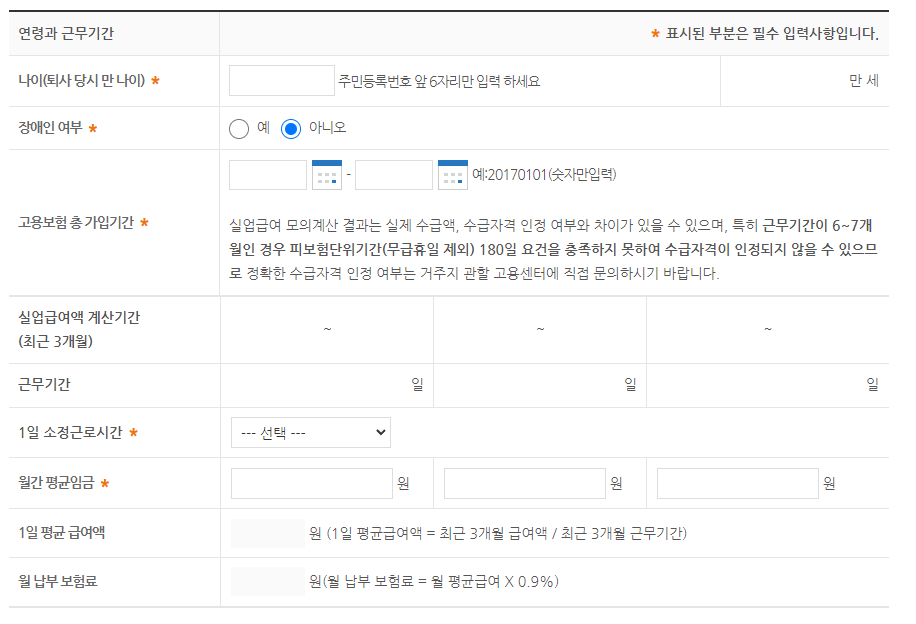Click the 월 납부 보험료 result field
Image resolution: width=916 pixels, height=624 pixels.
268,581
